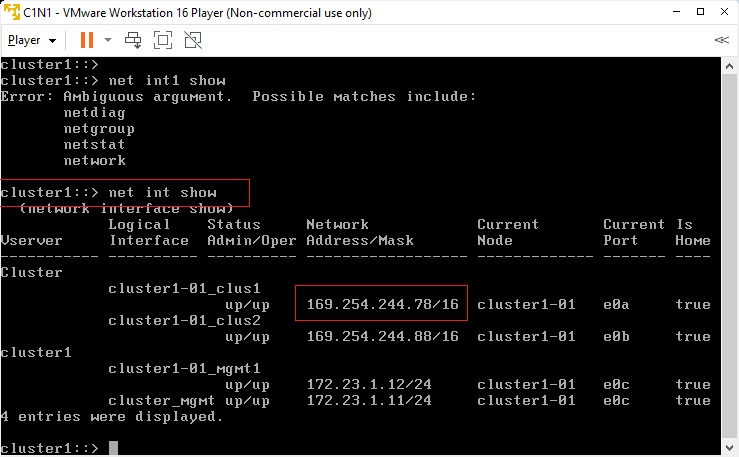The image size is (739, 457).
Task: Pause the virtual machine with the orange button
Action: click(x=87, y=41)
